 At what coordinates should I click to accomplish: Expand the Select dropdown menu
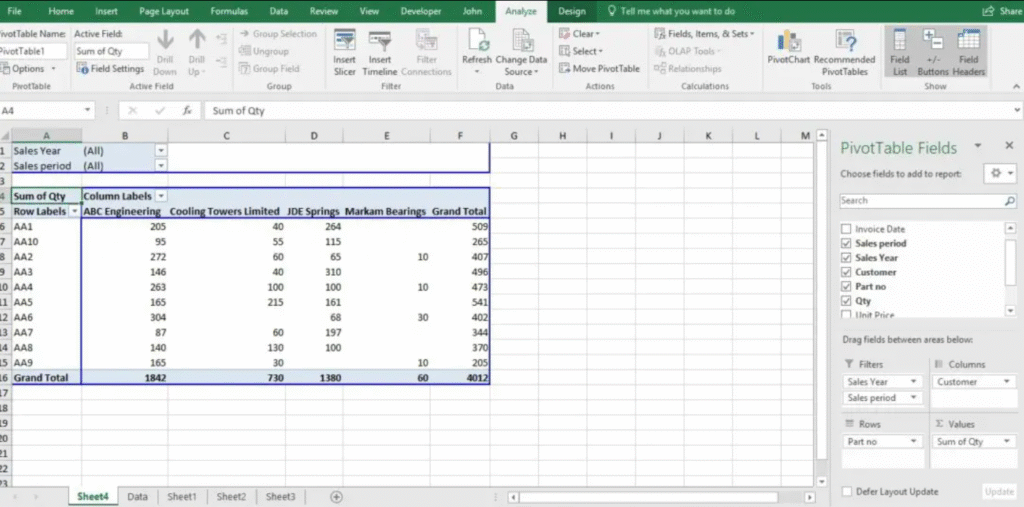[581, 51]
